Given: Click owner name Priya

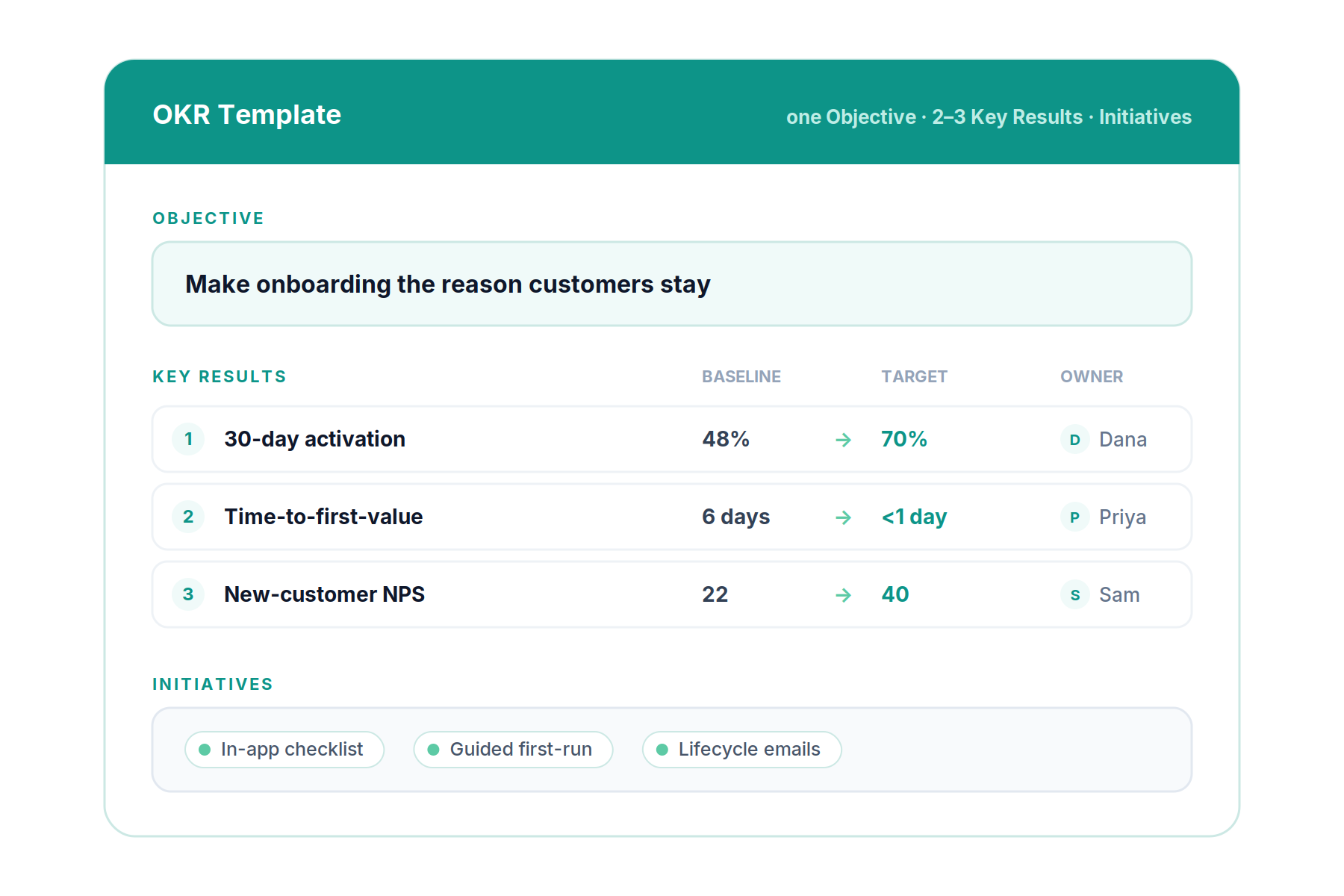Looking at the screenshot, I should click(x=1122, y=517).
